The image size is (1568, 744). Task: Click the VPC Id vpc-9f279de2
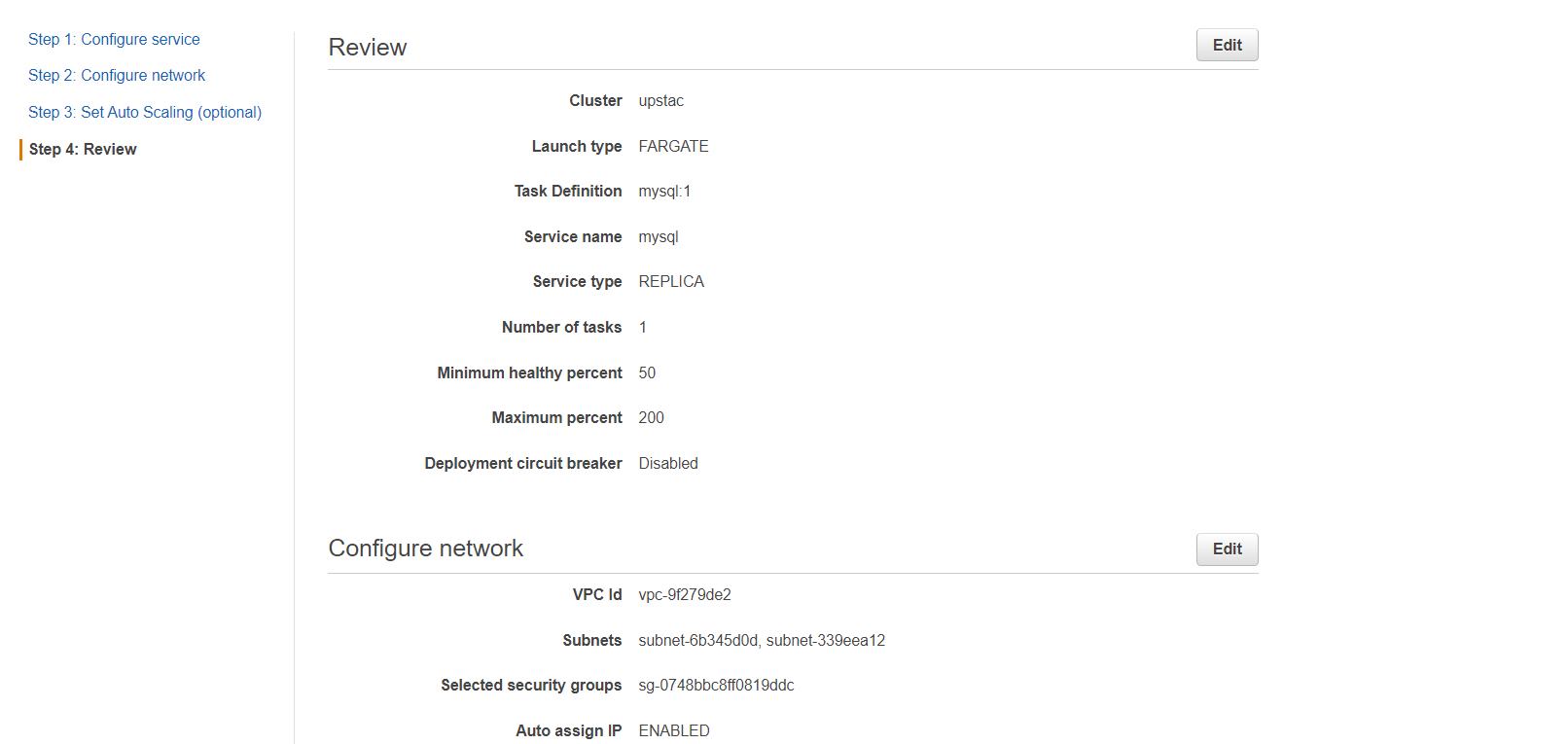tap(685, 594)
